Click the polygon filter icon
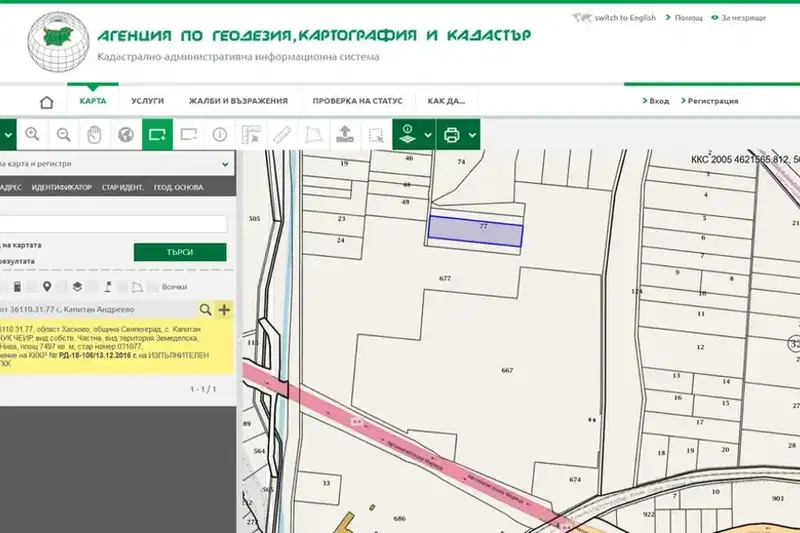The width and height of the screenshot is (800, 533). coord(137,287)
